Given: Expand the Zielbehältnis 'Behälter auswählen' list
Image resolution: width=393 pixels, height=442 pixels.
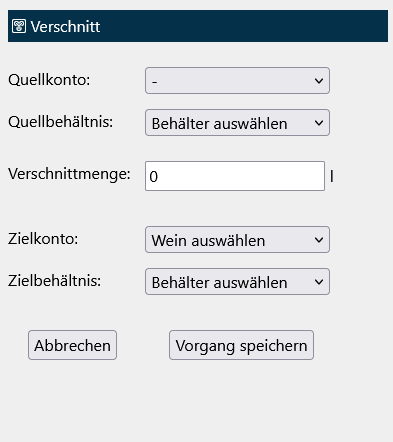Looking at the screenshot, I should tap(237, 282).
